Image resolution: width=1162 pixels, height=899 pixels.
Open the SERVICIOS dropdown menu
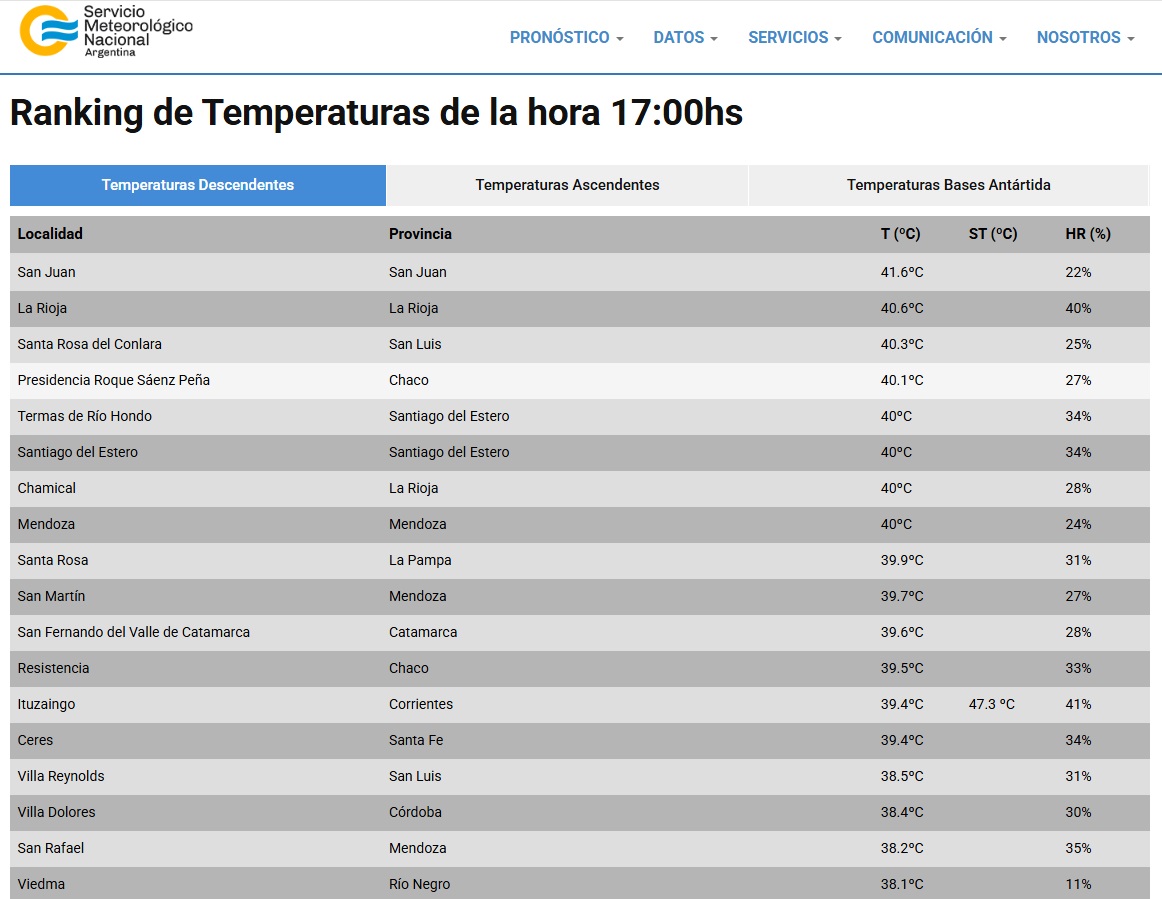point(794,38)
